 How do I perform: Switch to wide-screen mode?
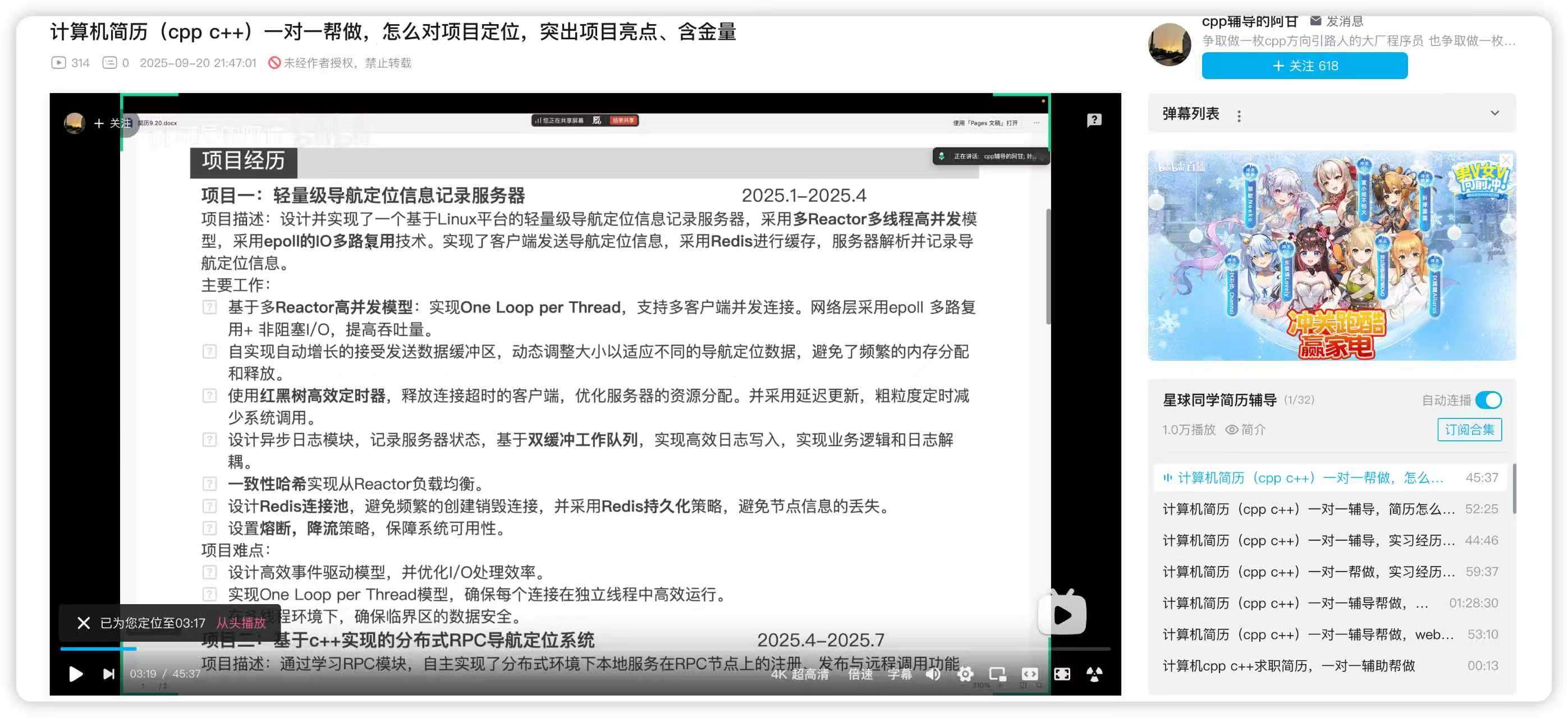click(x=1030, y=674)
